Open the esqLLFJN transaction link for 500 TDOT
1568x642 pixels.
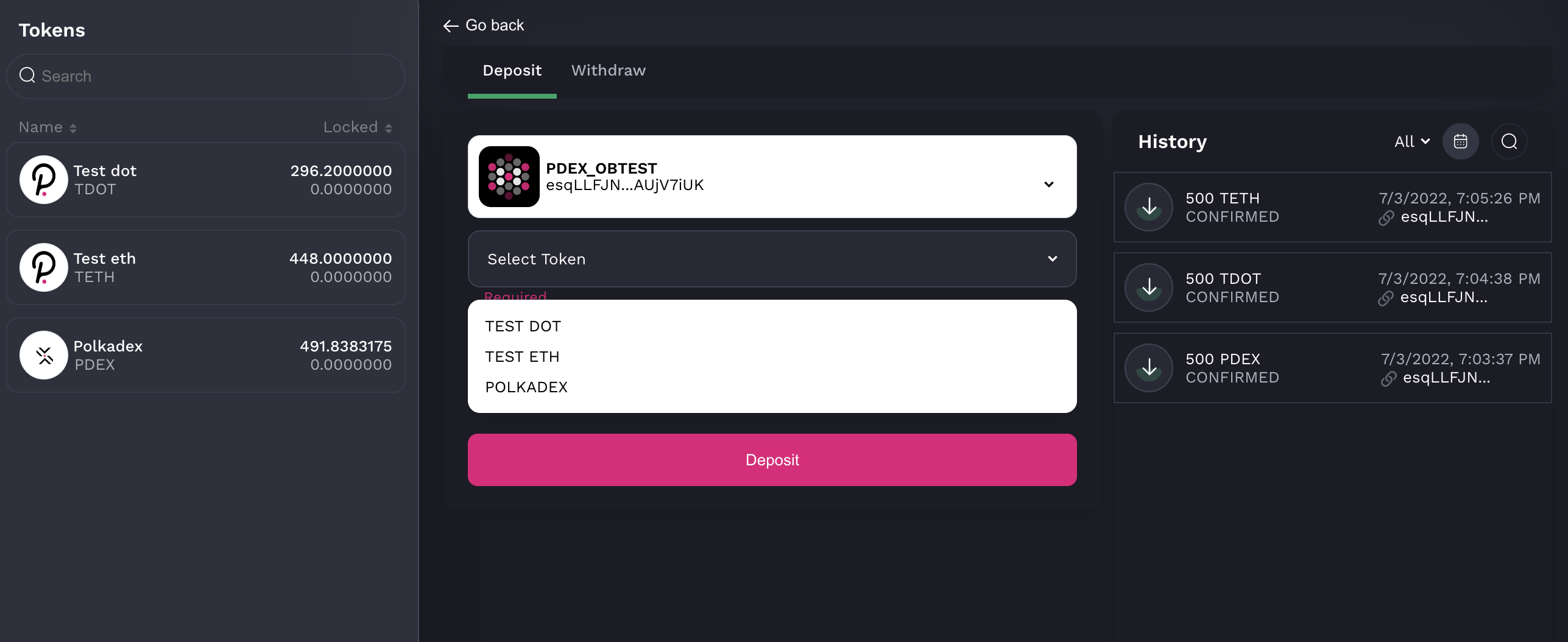(x=1444, y=298)
